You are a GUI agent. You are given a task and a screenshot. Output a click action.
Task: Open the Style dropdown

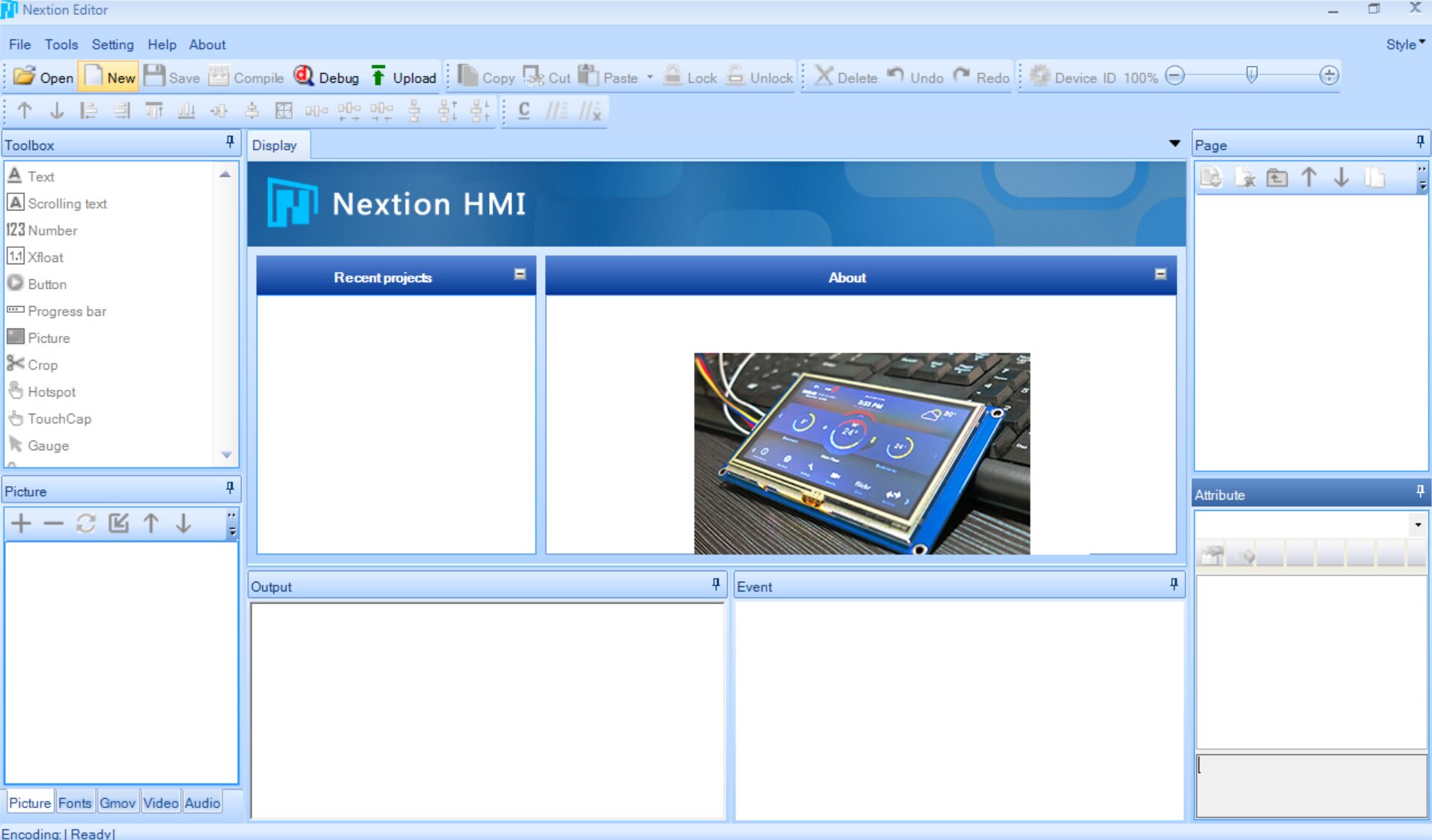[x=1405, y=44]
